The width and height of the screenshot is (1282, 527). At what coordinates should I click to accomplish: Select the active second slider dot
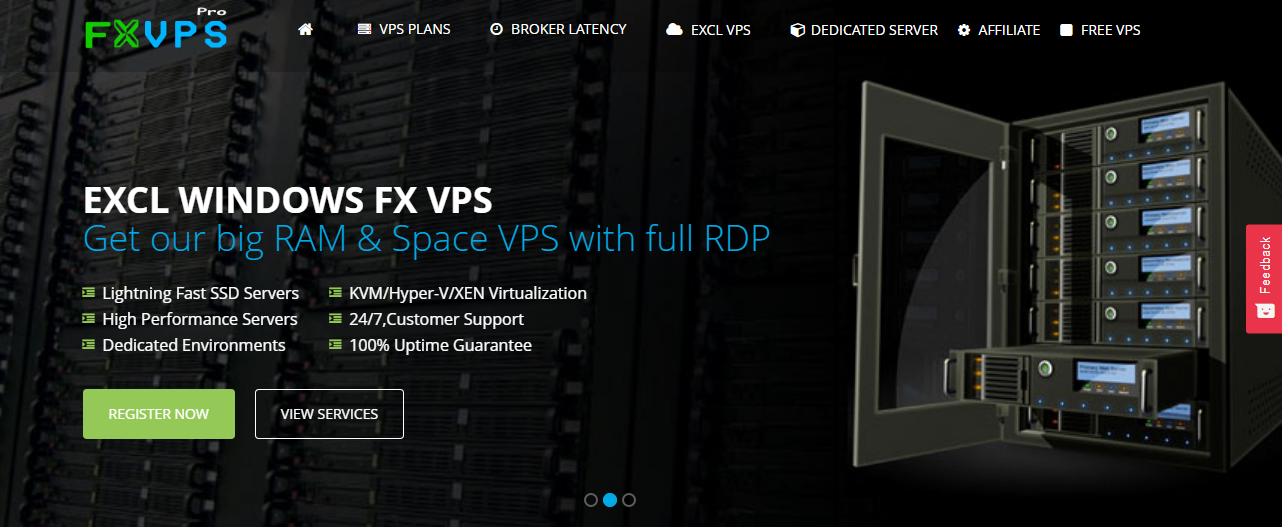(610, 500)
